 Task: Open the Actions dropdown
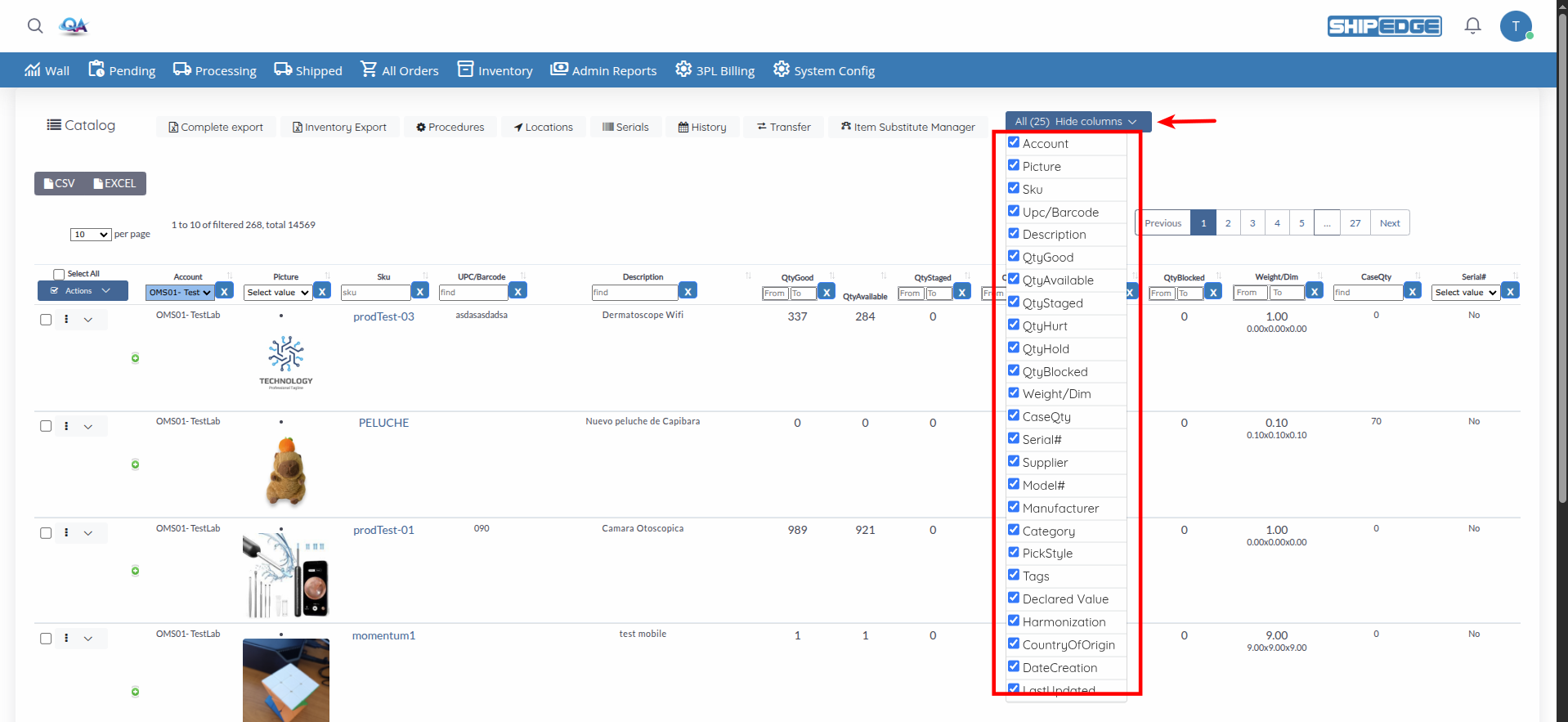click(x=83, y=290)
